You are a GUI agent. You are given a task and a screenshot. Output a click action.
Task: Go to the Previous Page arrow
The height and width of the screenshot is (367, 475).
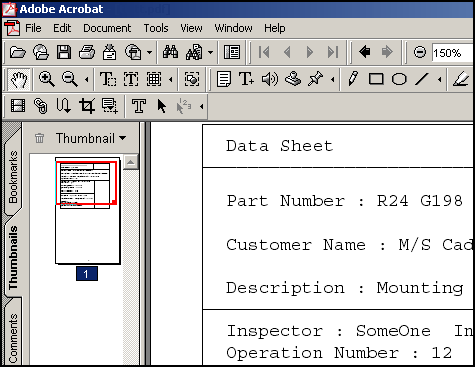[287, 52]
